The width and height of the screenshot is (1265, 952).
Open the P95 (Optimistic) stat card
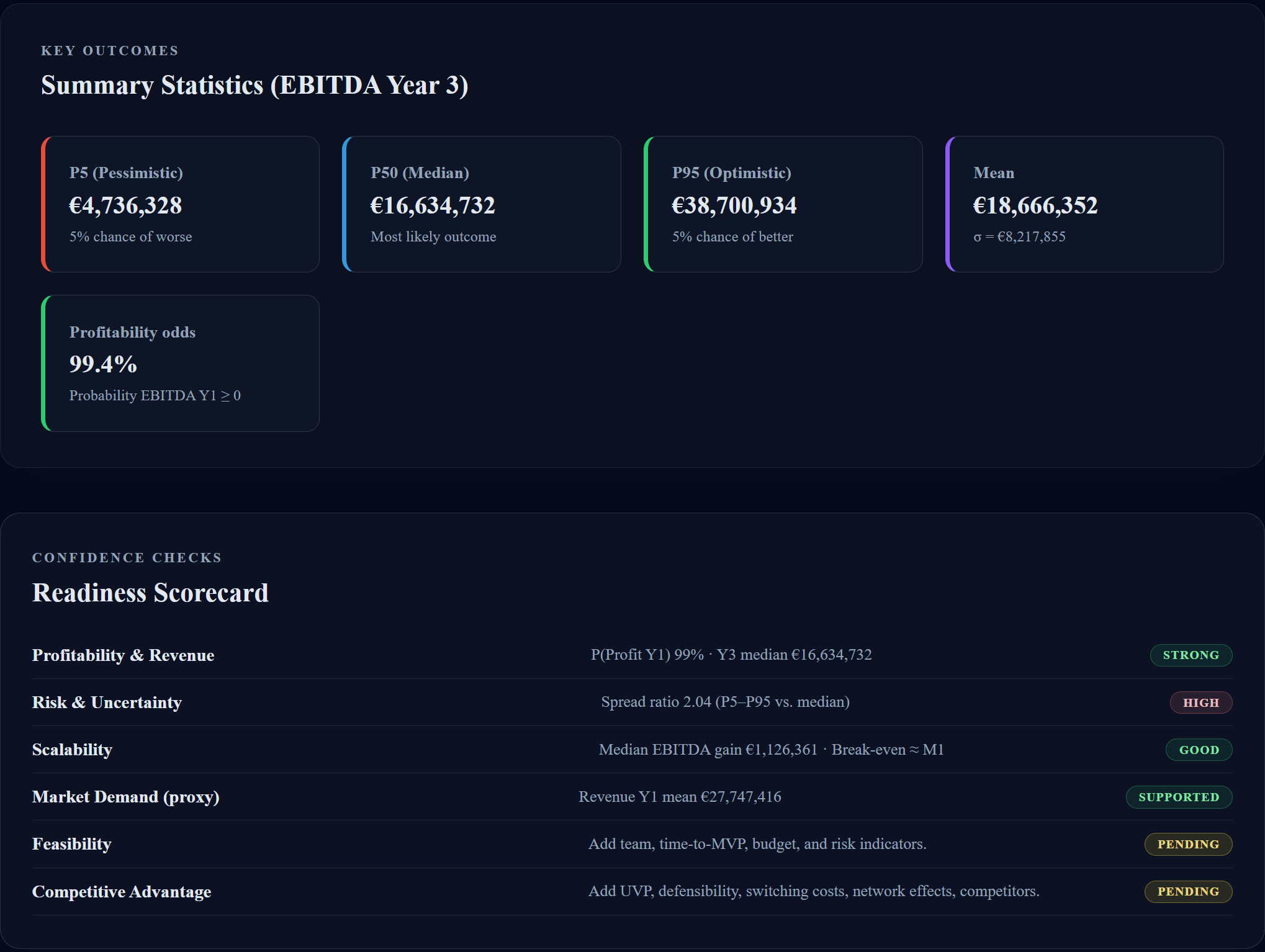pyautogui.click(x=783, y=204)
